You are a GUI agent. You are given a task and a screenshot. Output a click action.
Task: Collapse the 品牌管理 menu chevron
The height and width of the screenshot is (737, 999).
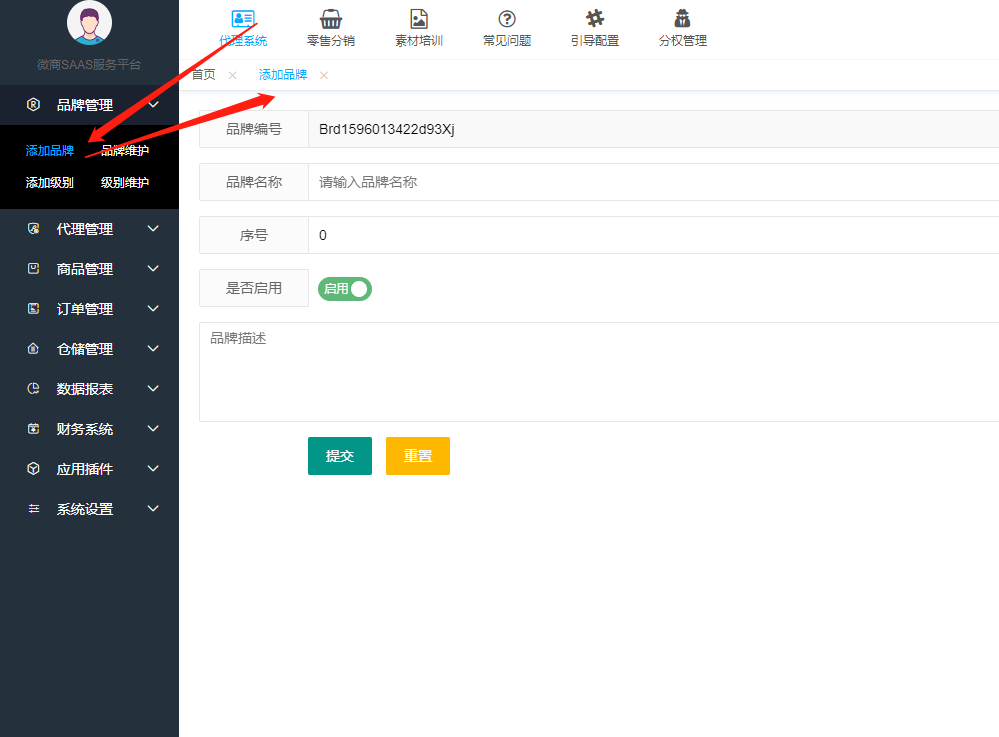[153, 104]
